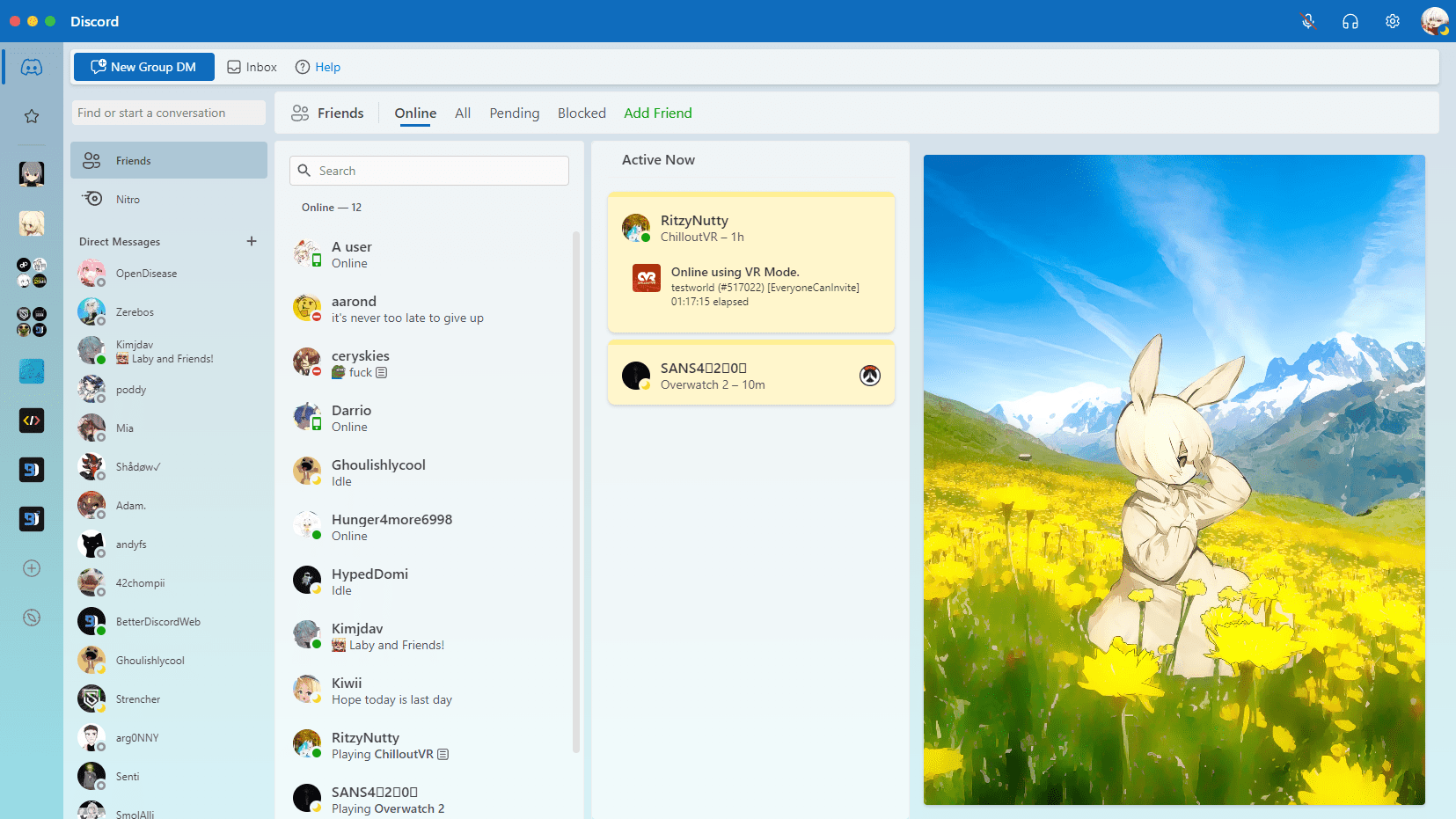Add a server via the plus icon

tap(32, 568)
